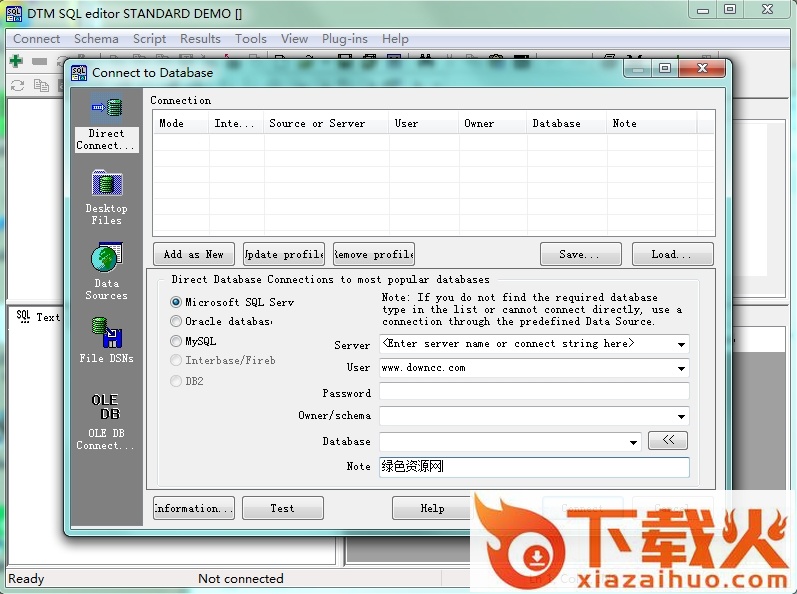Click the Inte... column header
This screenshot has height=594, width=797.
click(x=236, y=123)
